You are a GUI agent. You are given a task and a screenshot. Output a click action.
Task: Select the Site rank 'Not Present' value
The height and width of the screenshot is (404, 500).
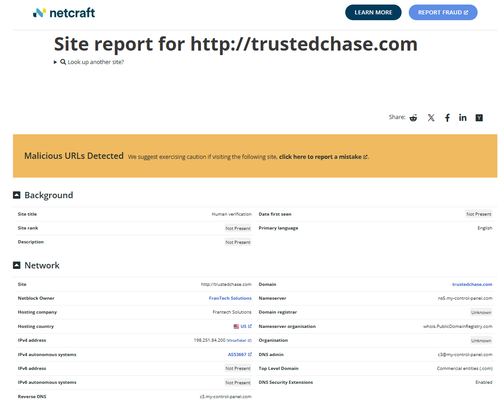(238, 228)
